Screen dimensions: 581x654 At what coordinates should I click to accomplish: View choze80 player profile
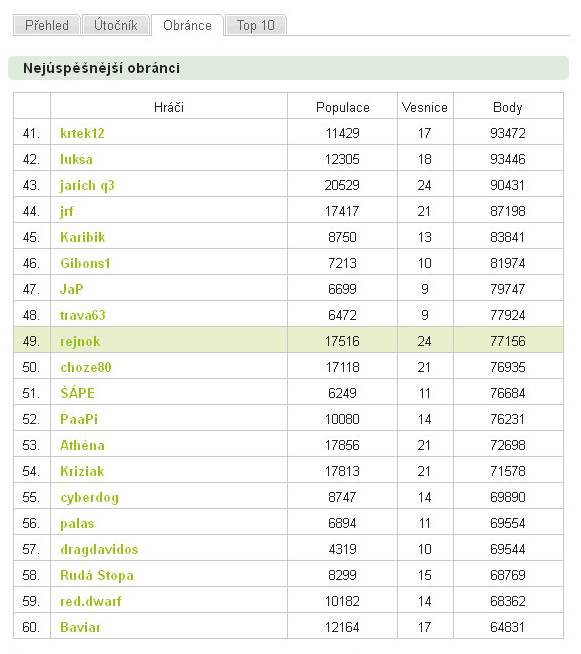86,367
